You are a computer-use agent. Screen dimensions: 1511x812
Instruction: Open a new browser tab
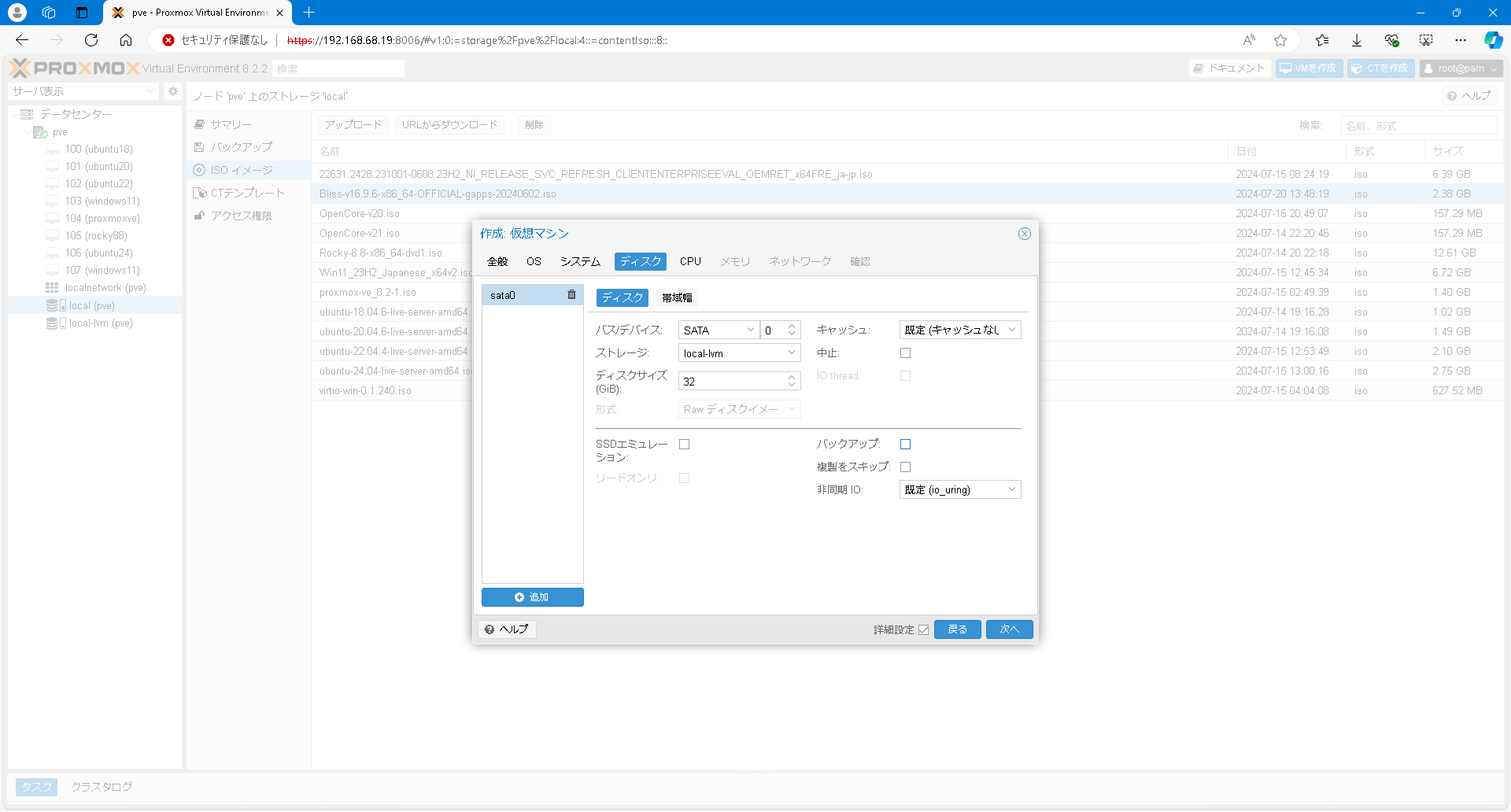308,13
